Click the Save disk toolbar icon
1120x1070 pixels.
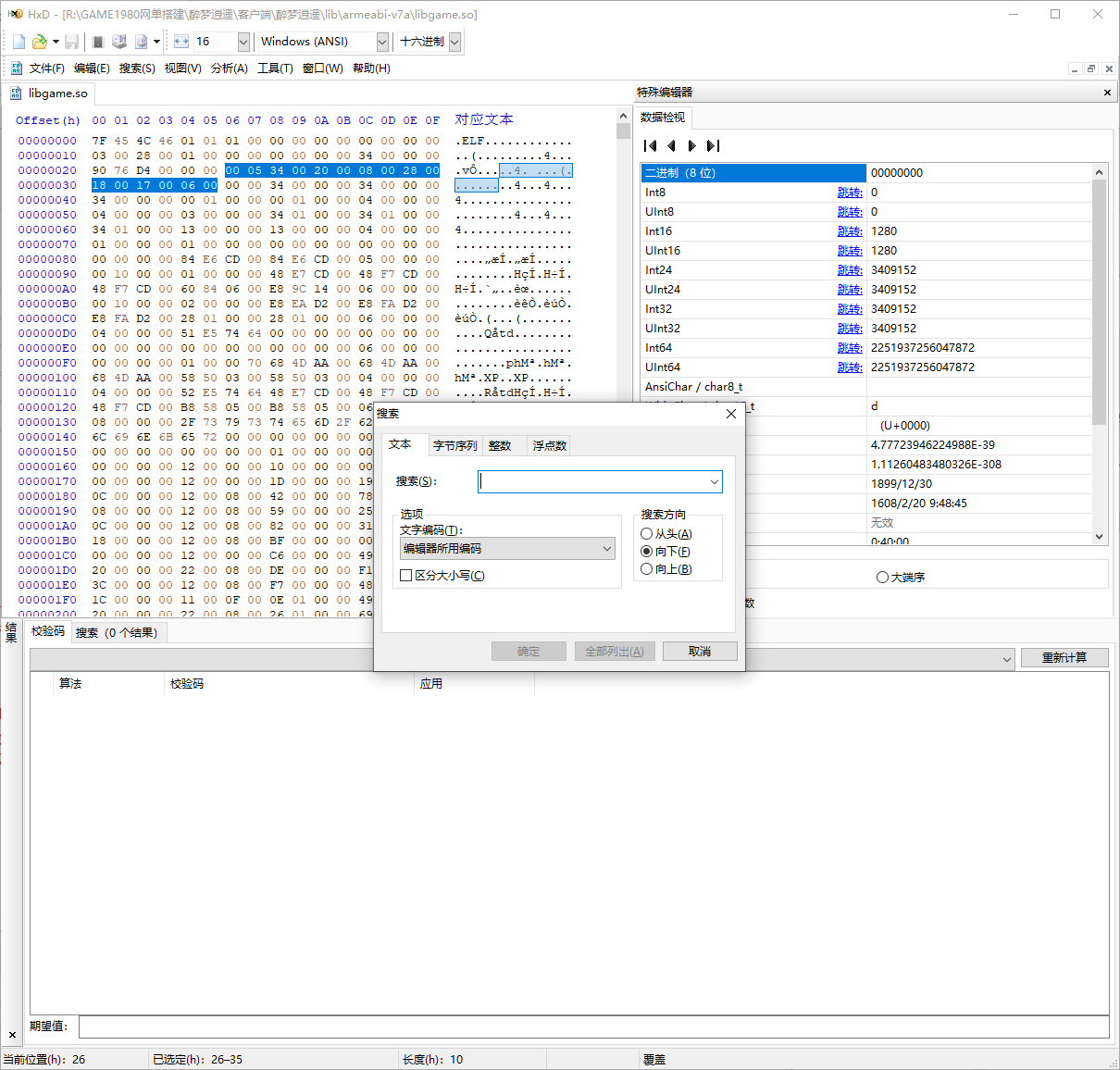(x=71, y=42)
